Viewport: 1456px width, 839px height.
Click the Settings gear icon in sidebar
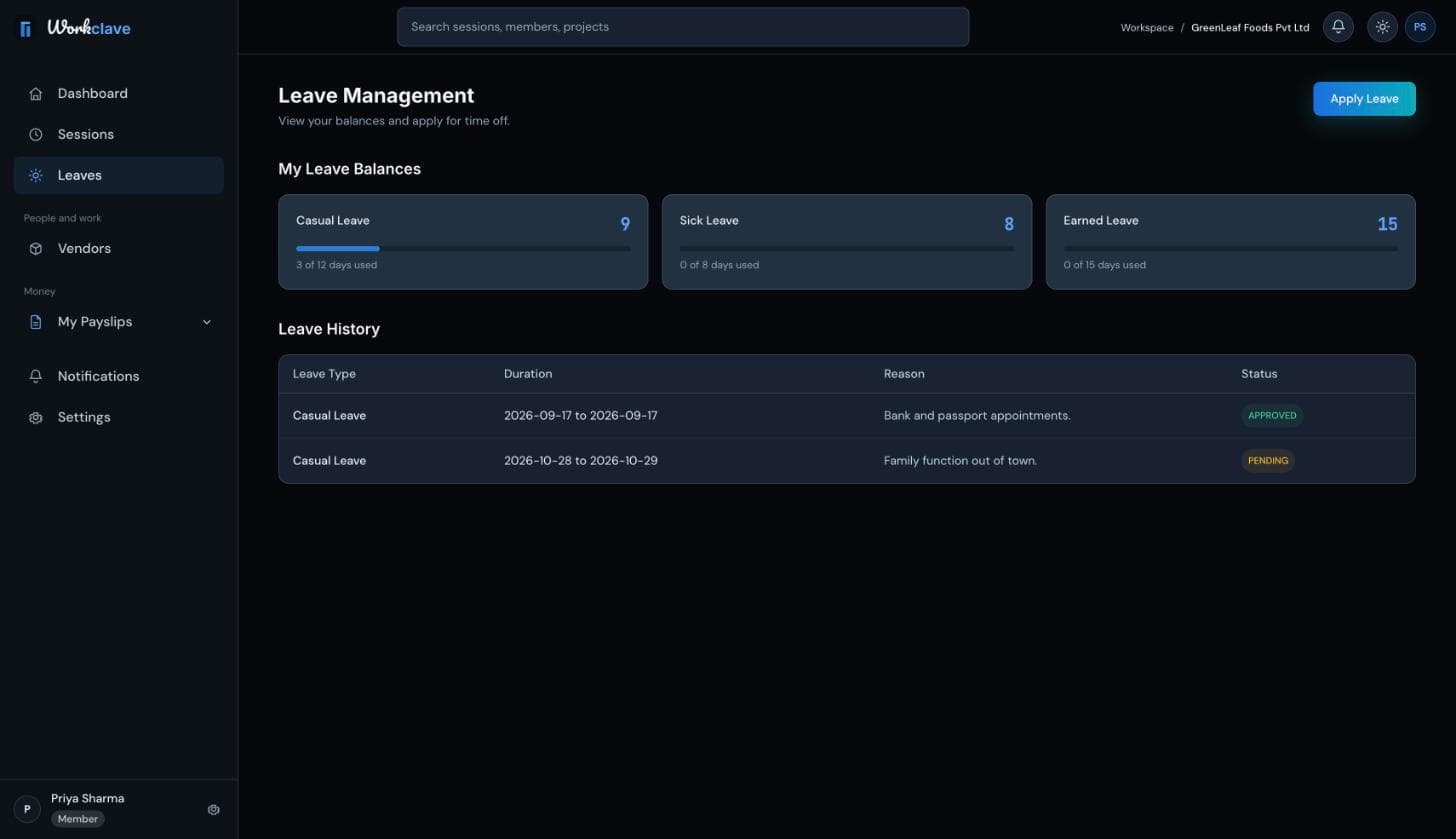(x=36, y=418)
